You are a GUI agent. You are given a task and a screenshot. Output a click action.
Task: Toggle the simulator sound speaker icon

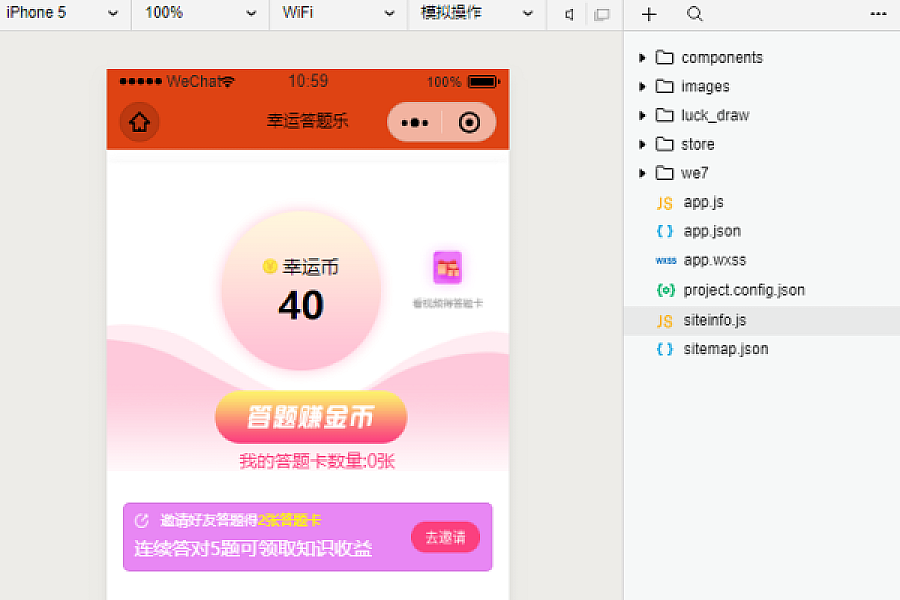pos(569,14)
